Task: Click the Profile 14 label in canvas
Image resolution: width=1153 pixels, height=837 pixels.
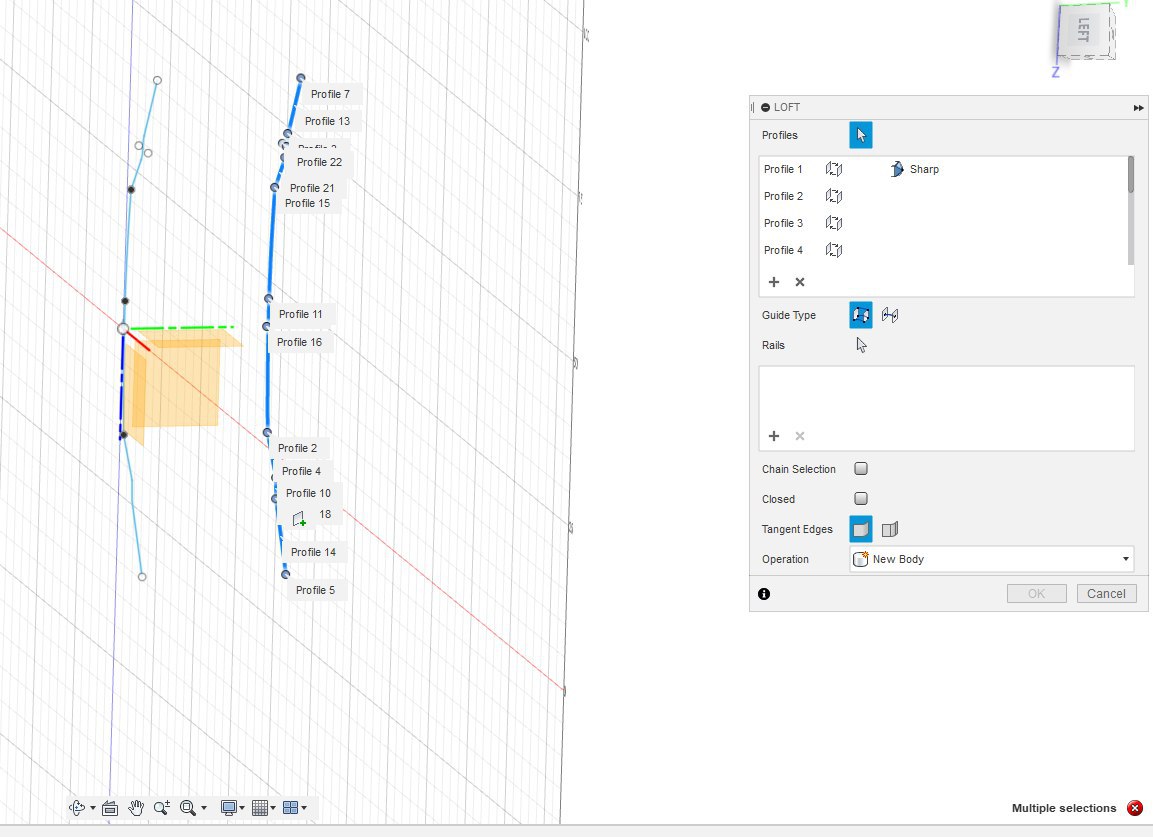Action: [313, 552]
